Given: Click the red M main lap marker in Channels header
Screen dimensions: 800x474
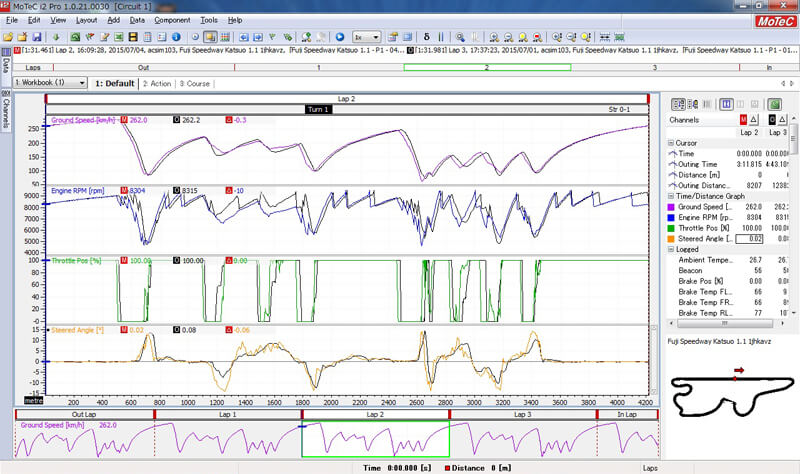Looking at the screenshot, I should click(743, 119).
